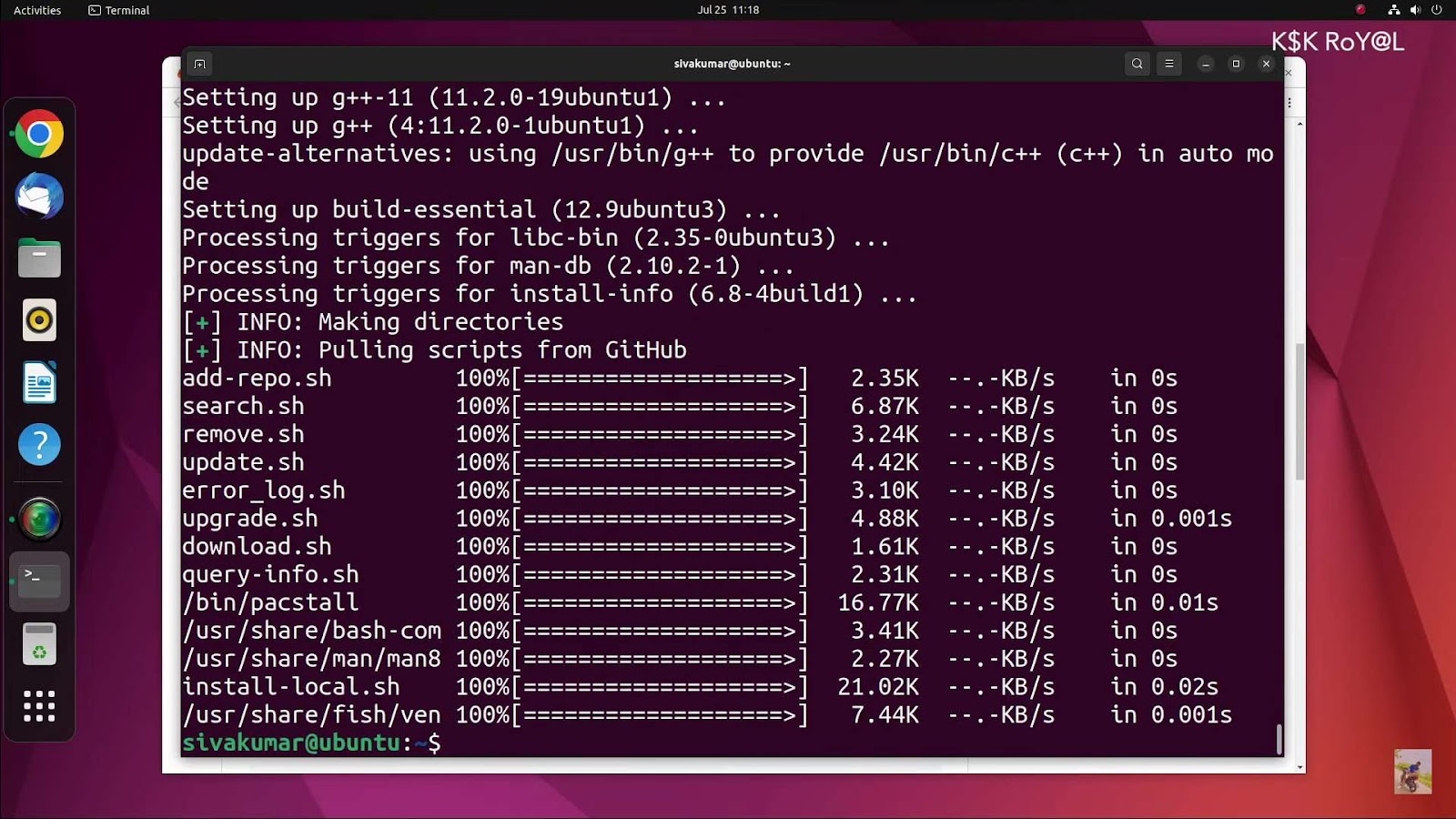The height and width of the screenshot is (819, 1456).
Task: Click the /usr/share/fish/ven line
Action: (x=707, y=715)
